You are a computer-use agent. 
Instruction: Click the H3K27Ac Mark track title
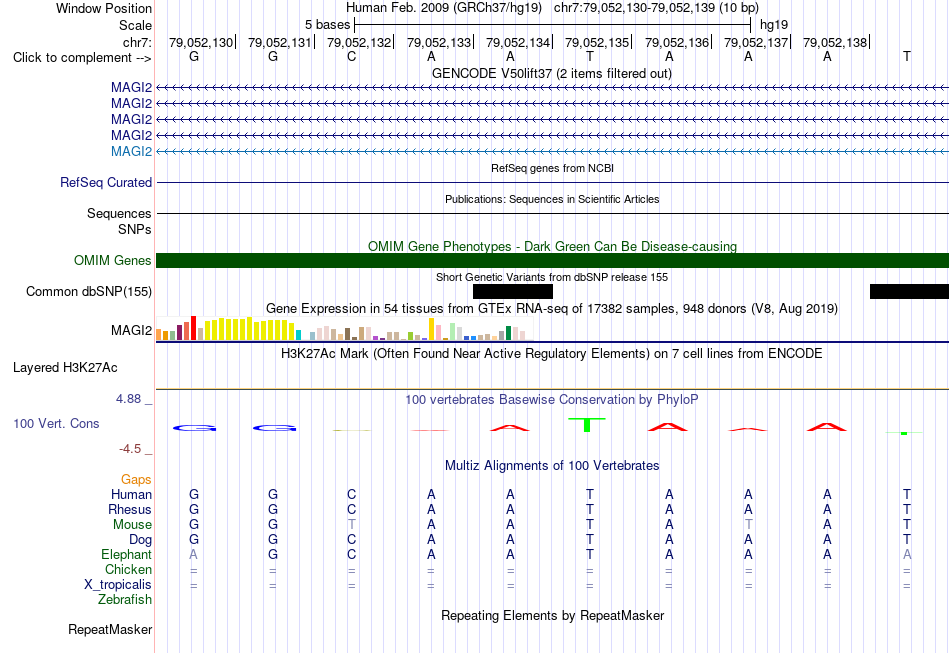(x=551, y=353)
